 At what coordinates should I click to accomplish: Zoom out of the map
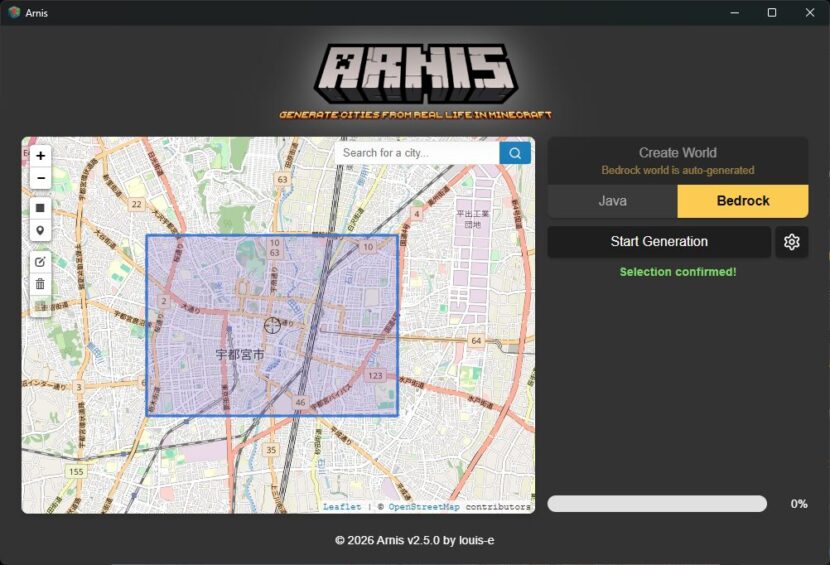[40, 179]
